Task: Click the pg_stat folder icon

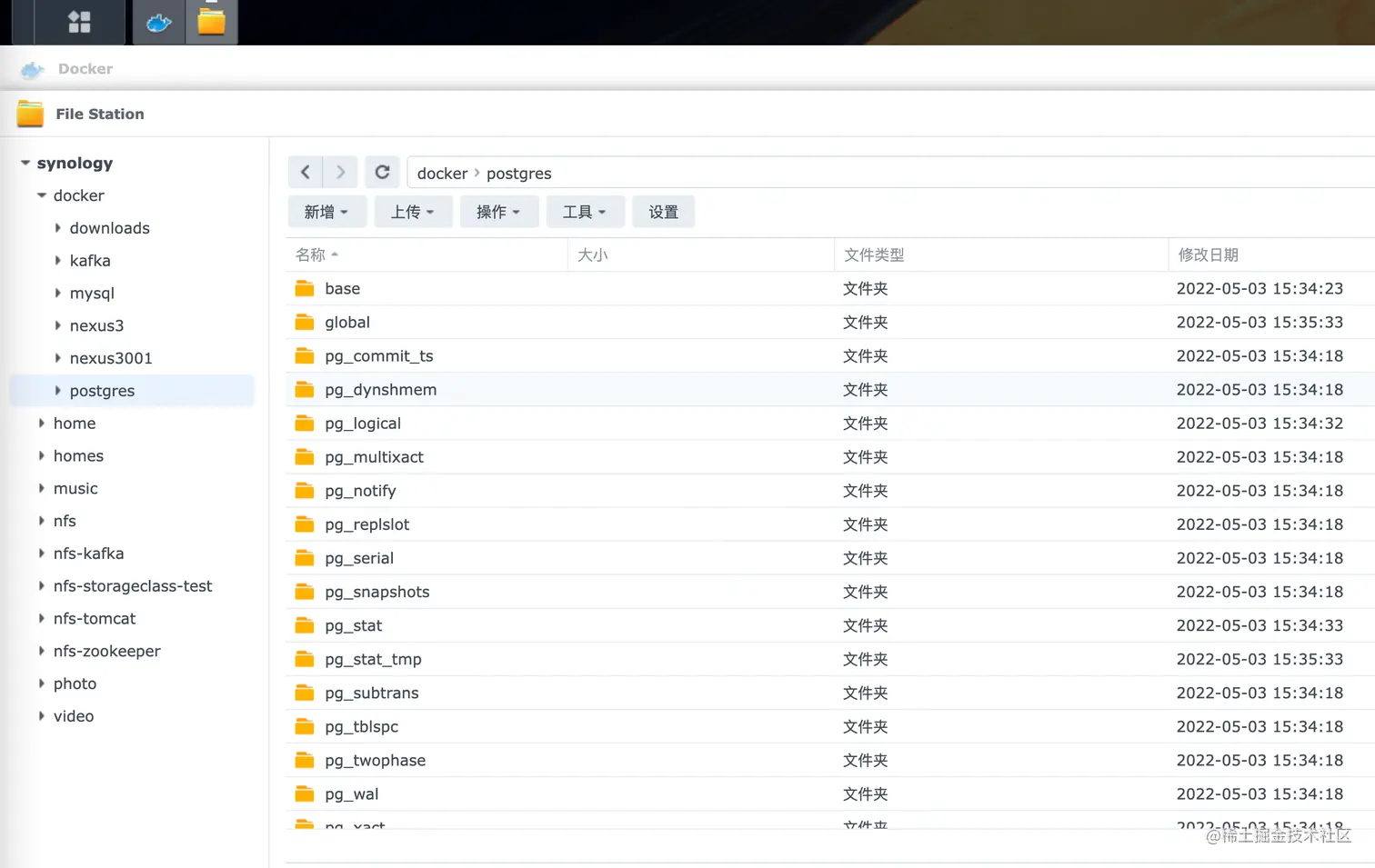Action: pyautogui.click(x=305, y=625)
